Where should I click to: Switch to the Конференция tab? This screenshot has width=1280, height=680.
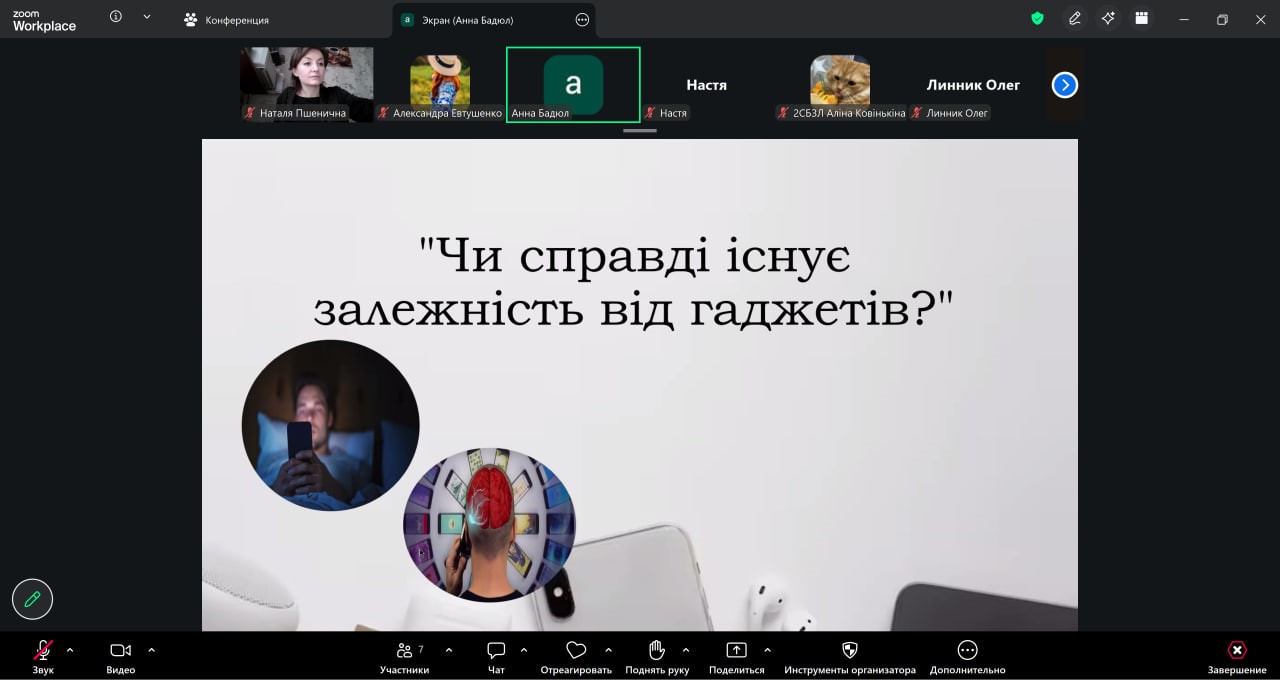click(x=227, y=20)
